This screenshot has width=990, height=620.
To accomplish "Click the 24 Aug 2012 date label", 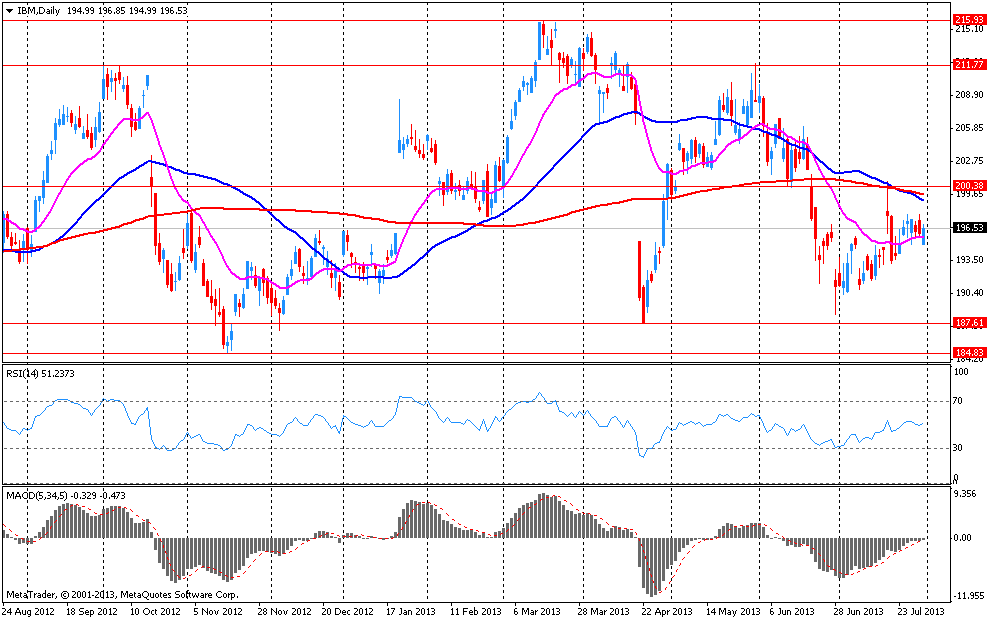I will coord(28,612).
